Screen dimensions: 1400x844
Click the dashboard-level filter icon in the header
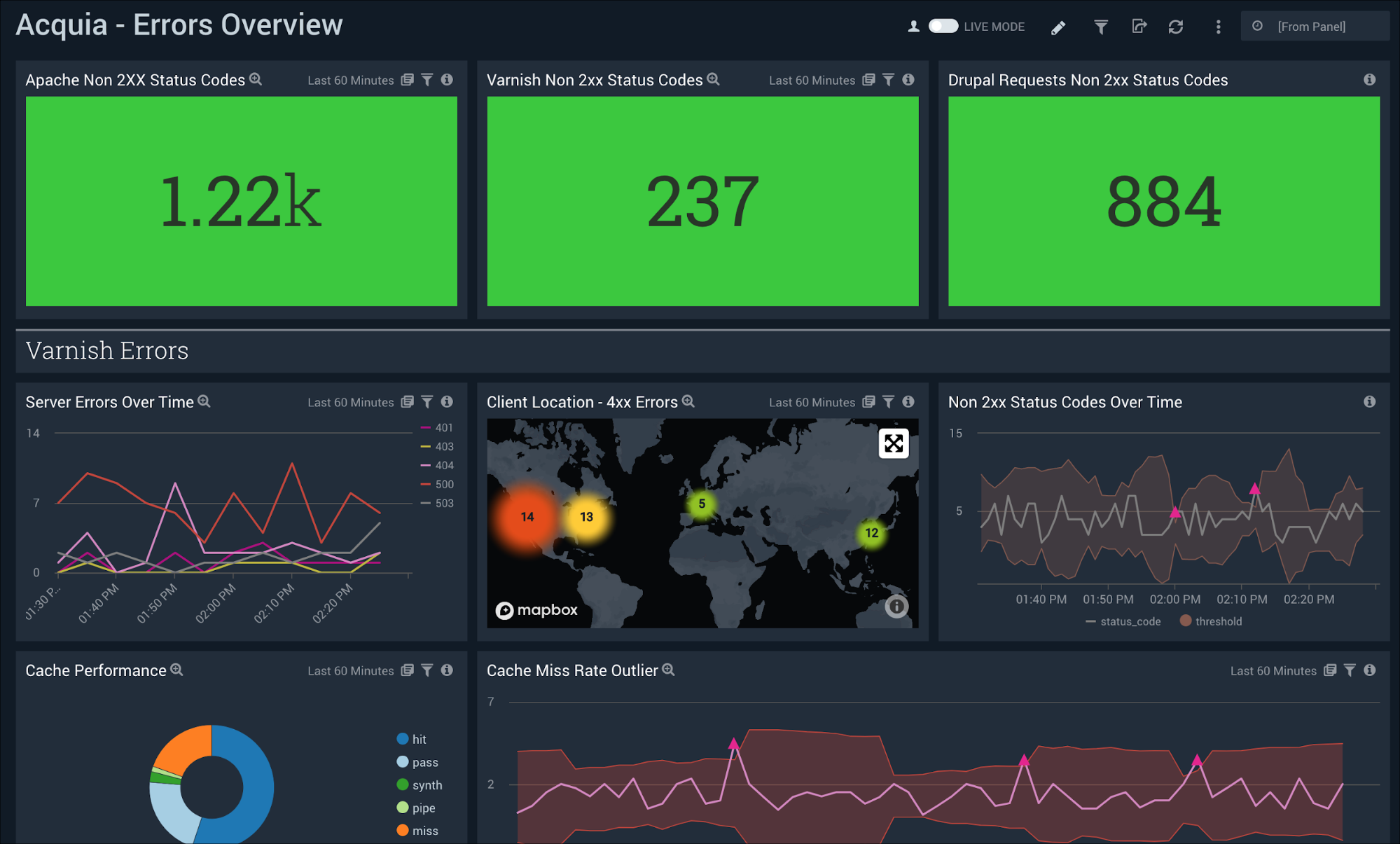point(1100,27)
